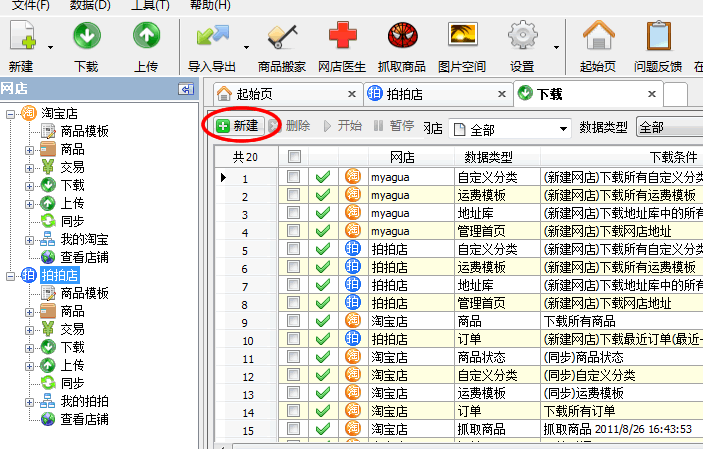This screenshot has height=449, width=703.
Task: Open the 工具(T) menu
Action: (x=150, y=5)
